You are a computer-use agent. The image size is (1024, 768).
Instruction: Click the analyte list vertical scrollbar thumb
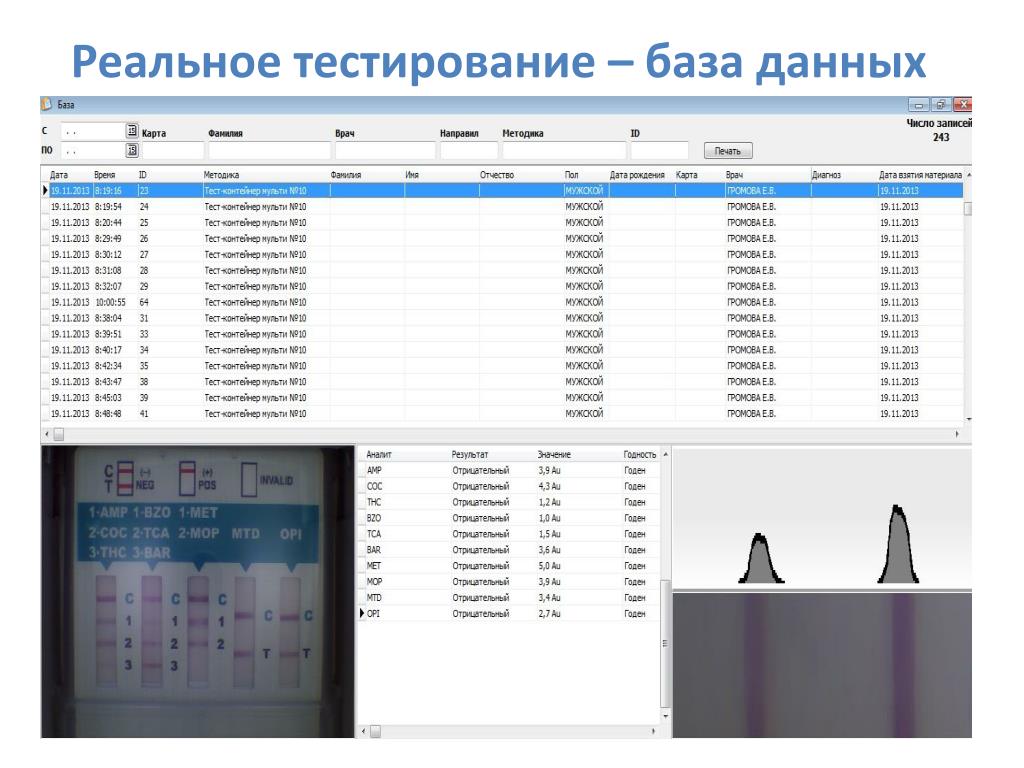pyautogui.click(x=665, y=643)
